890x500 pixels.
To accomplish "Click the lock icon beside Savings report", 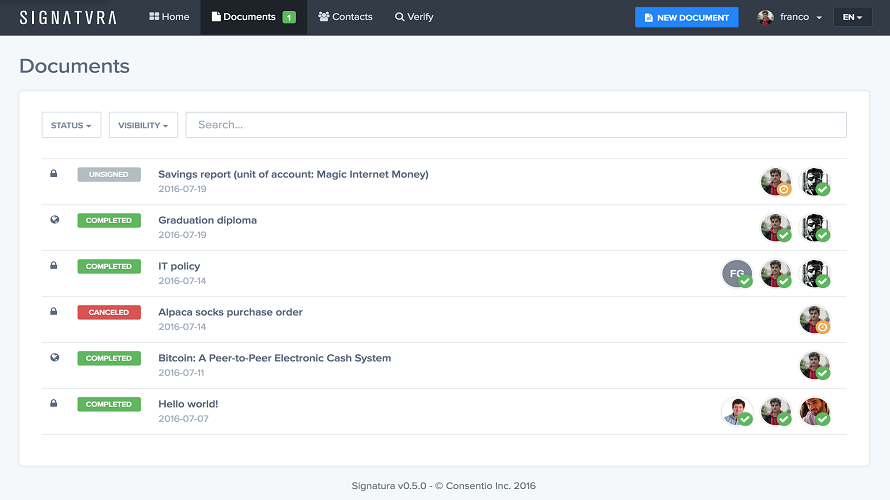I will pos(54,174).
